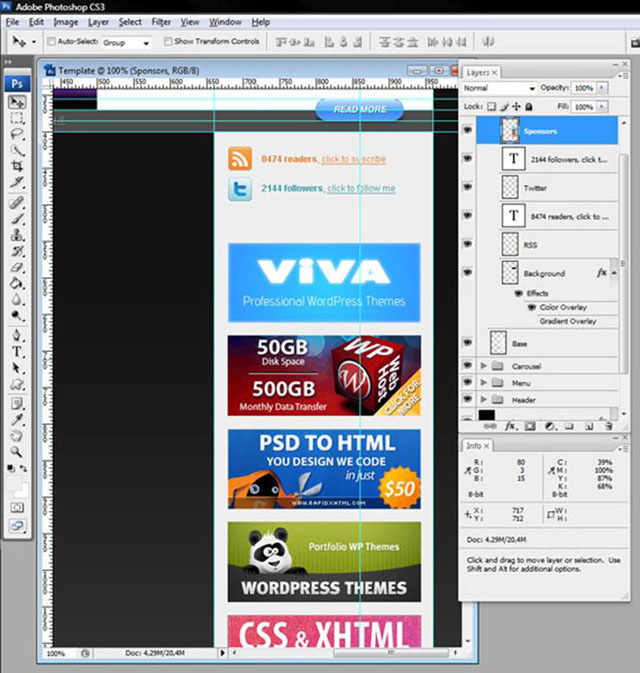
Task: Click the 'click to subscribe' link
Action: (x=354, y=159)
